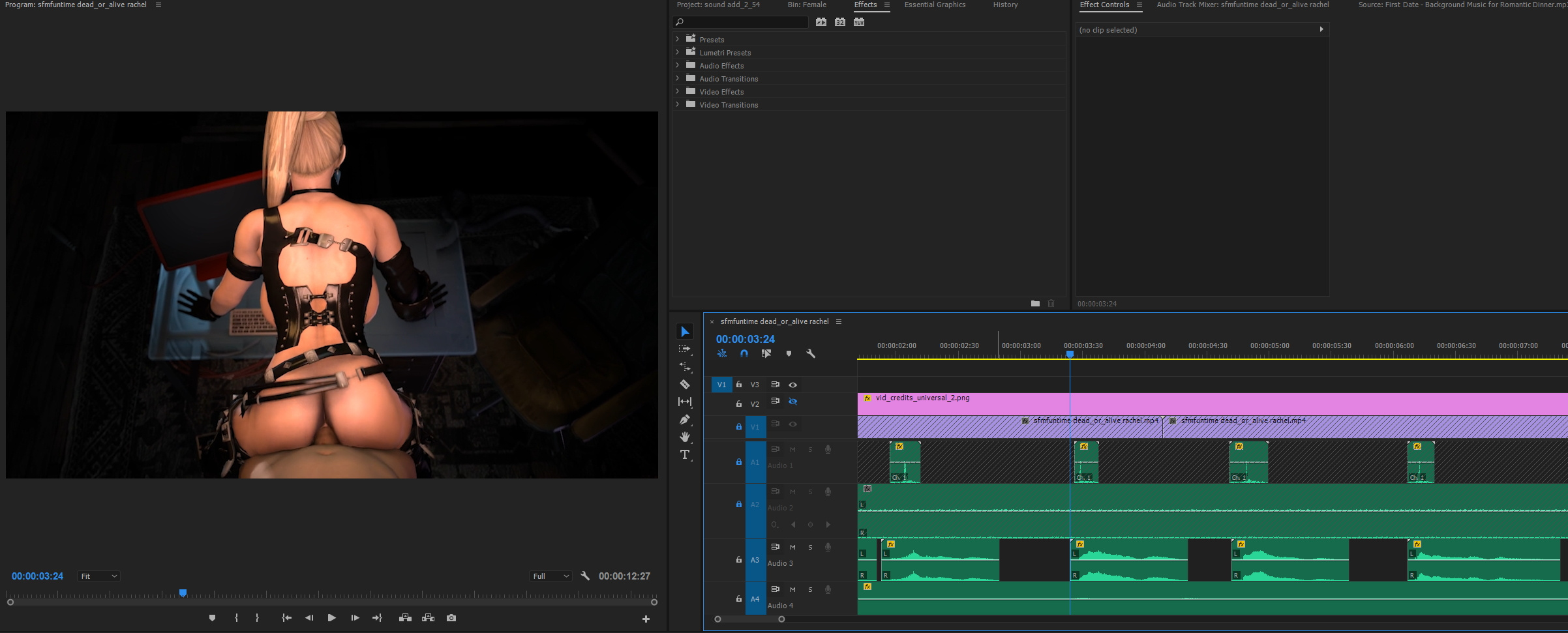Screen dimensions: 1568x633
Task: Switch to the Project: sound add_2_54 tab
Action: pyautogui.click(x=718, y=5)
